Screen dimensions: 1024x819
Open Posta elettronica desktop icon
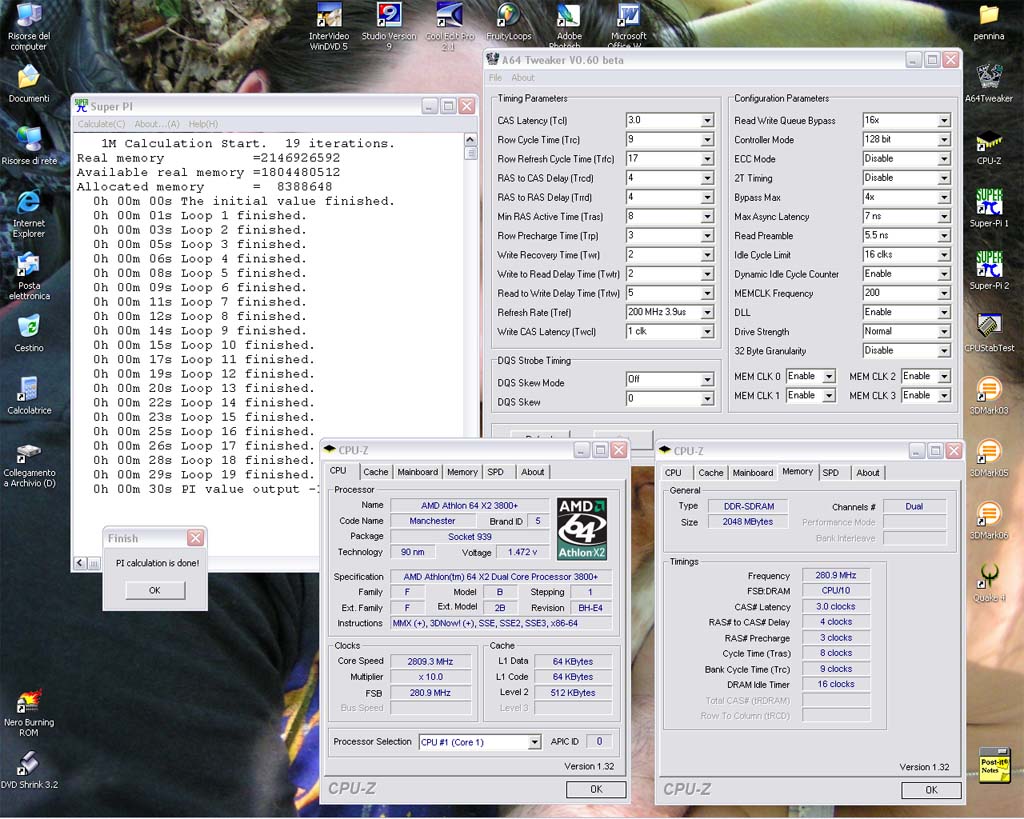pyautogui.click(x=29, y=276)
